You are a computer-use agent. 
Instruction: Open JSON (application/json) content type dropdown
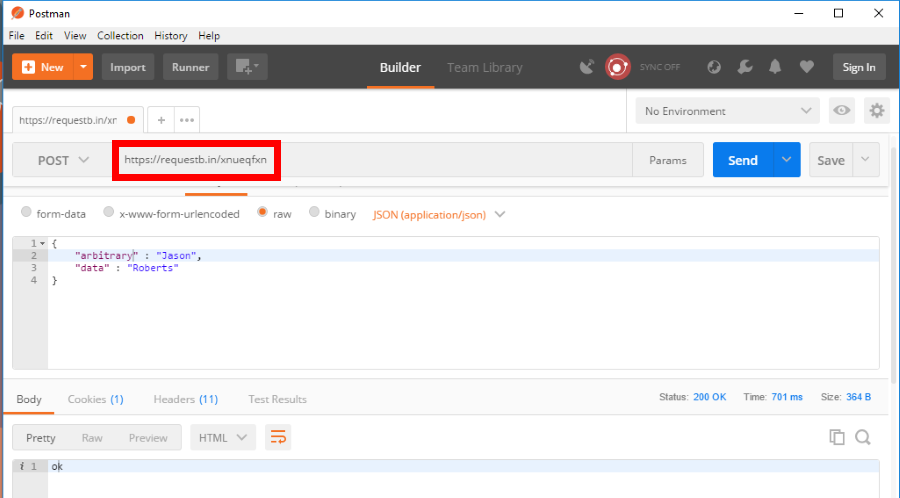439,215
